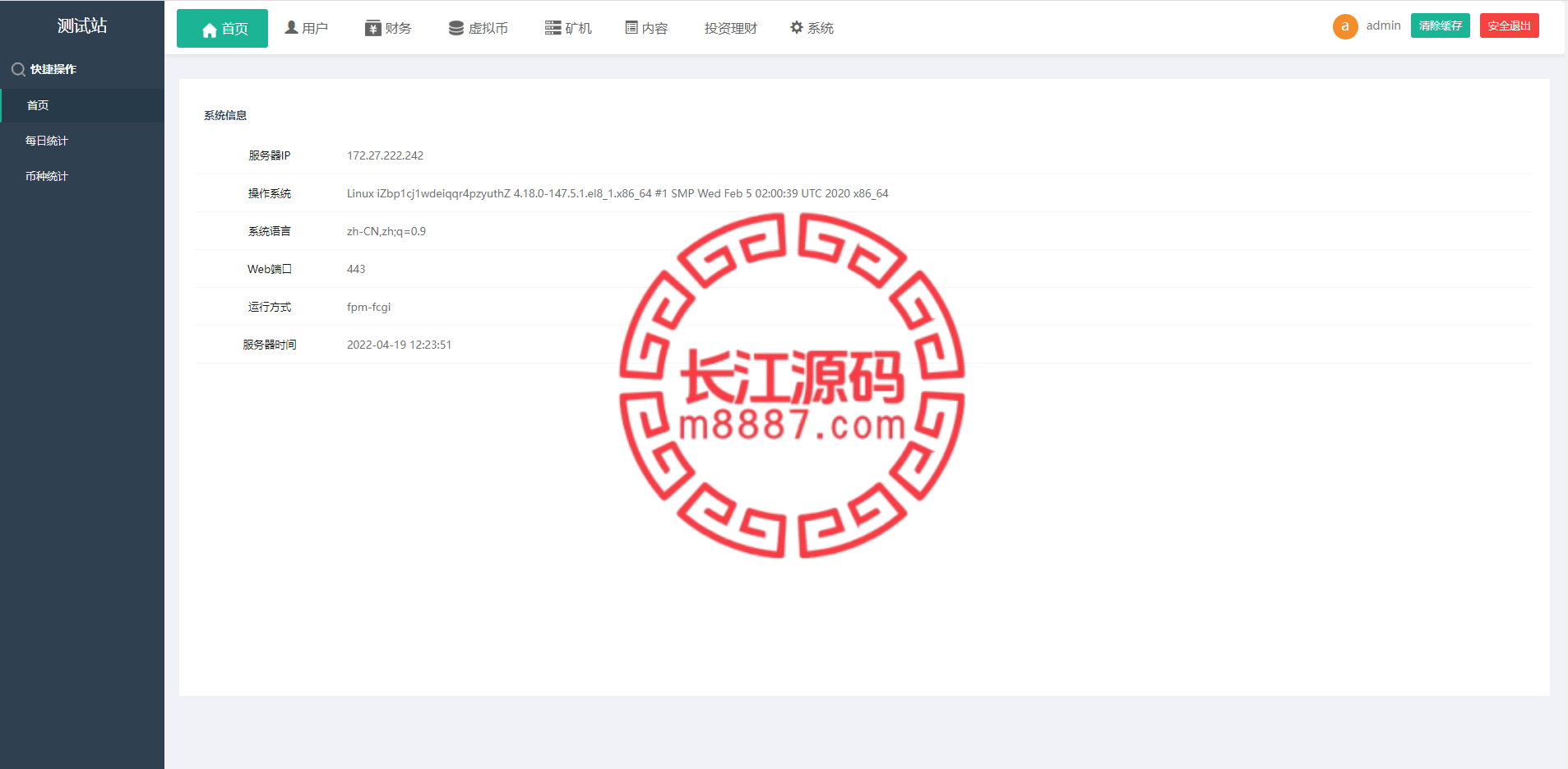The width and height of the screenshot is (1568, 769).
Task: Click the gear icon beside 系统
Action: click(797, 27)
